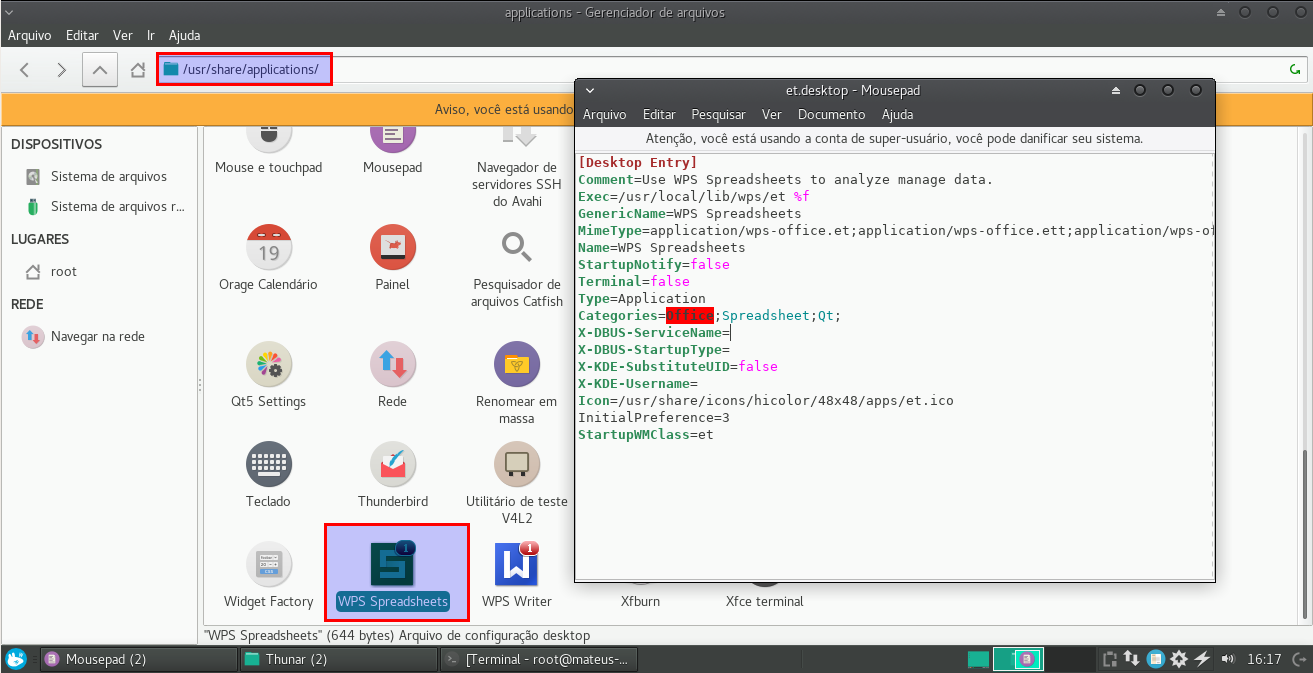
Task: Select Painel launcher icon
Action: [392, 258]
